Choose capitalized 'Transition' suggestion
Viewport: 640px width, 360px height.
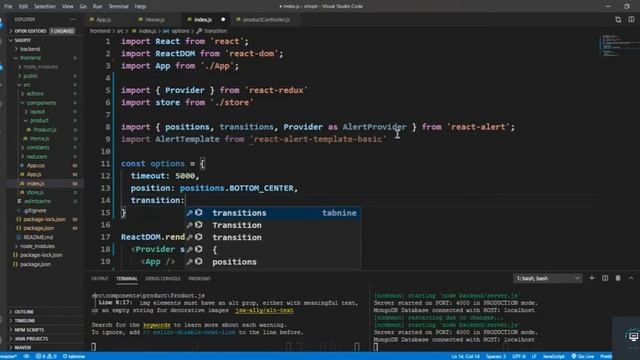(273, 225)
